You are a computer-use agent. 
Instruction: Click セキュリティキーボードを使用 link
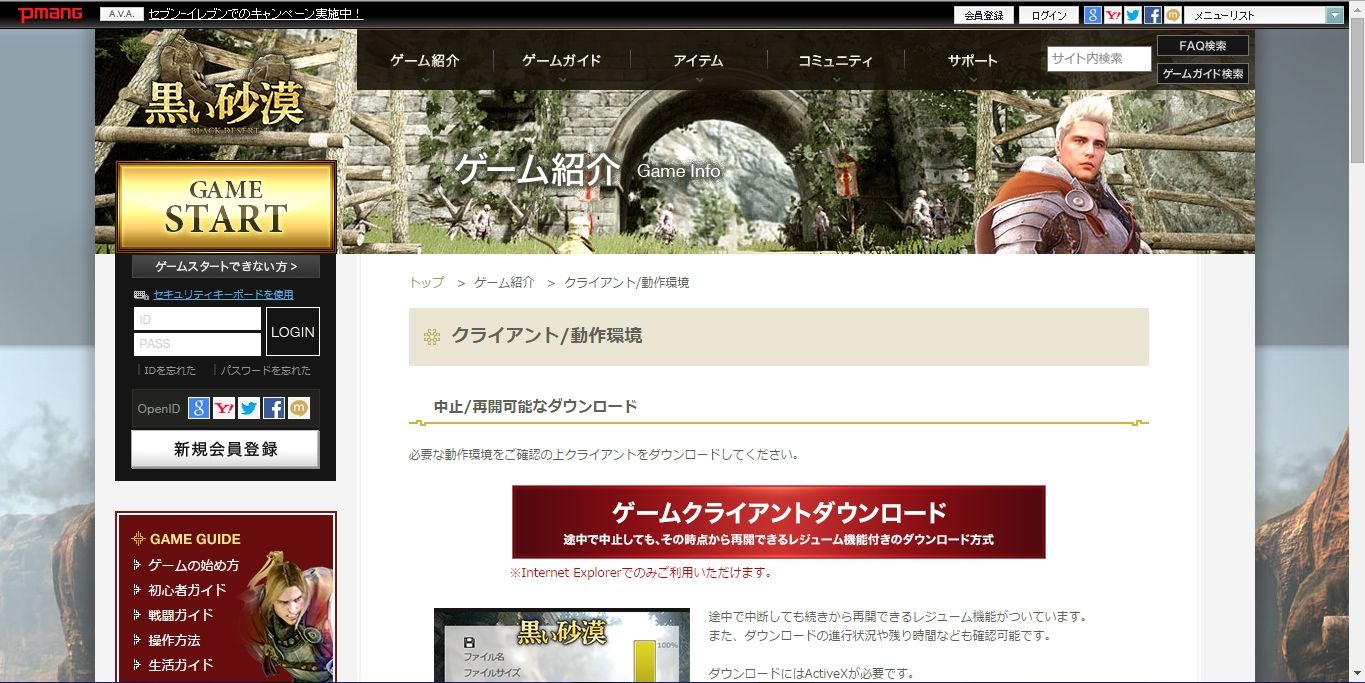(x=223, y=295)
